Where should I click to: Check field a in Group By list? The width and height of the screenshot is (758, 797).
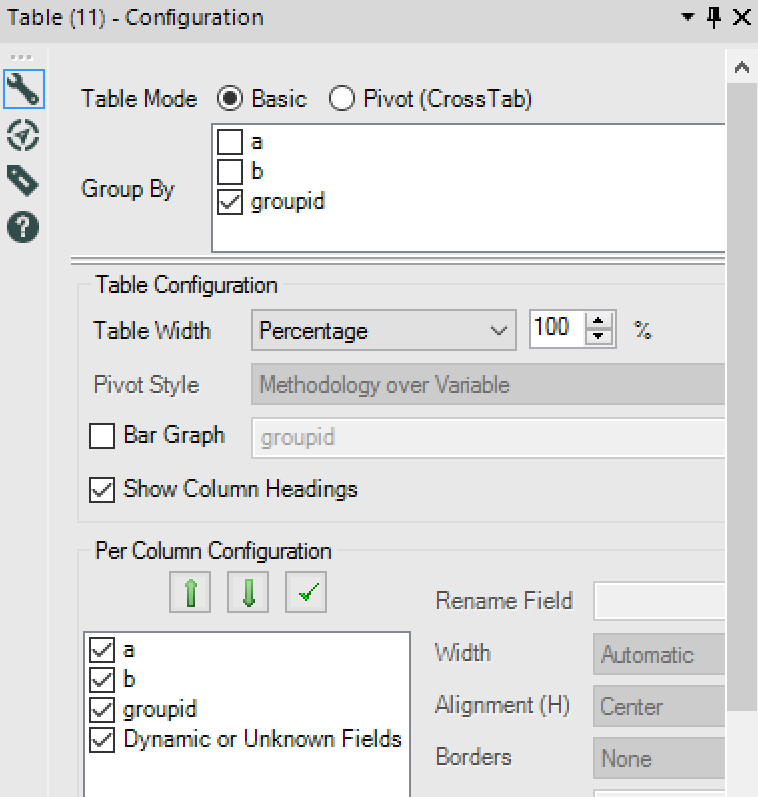click(x=230, y=142)
